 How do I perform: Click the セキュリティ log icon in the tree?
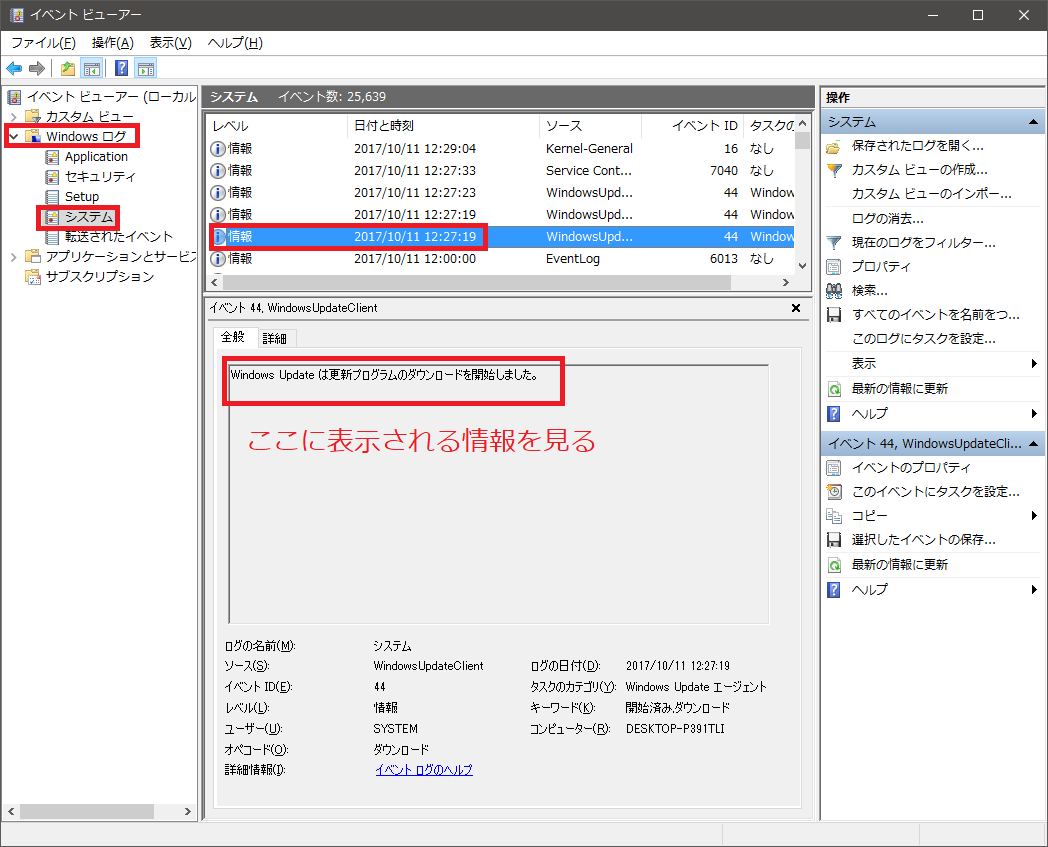[x=52, y=177]
